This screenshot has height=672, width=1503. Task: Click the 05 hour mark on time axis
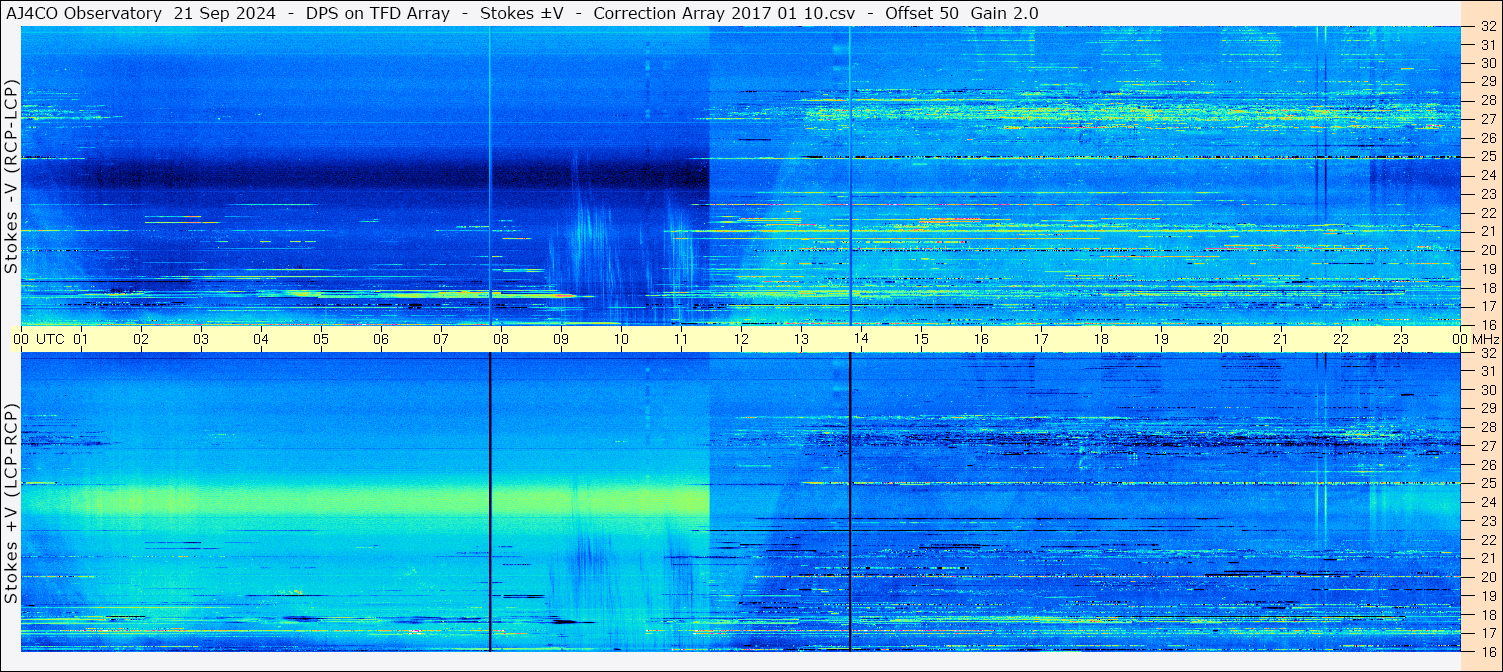pyautogui.click(x=321, y=339)
